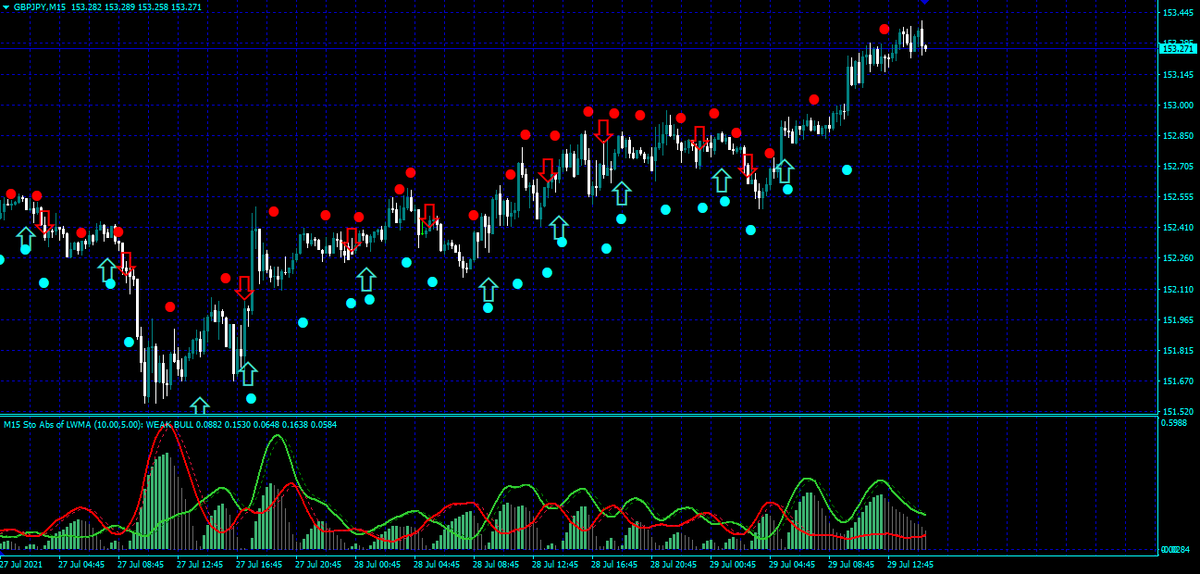Click the highest red dot near the 153.3 level
The height and width of the screenshot is (574, 1200).
(884, 29)
